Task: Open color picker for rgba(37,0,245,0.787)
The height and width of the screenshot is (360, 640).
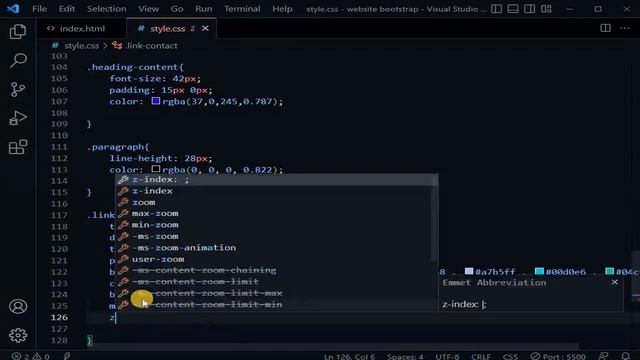Action: pyautogui.click(x=156, y=101)
